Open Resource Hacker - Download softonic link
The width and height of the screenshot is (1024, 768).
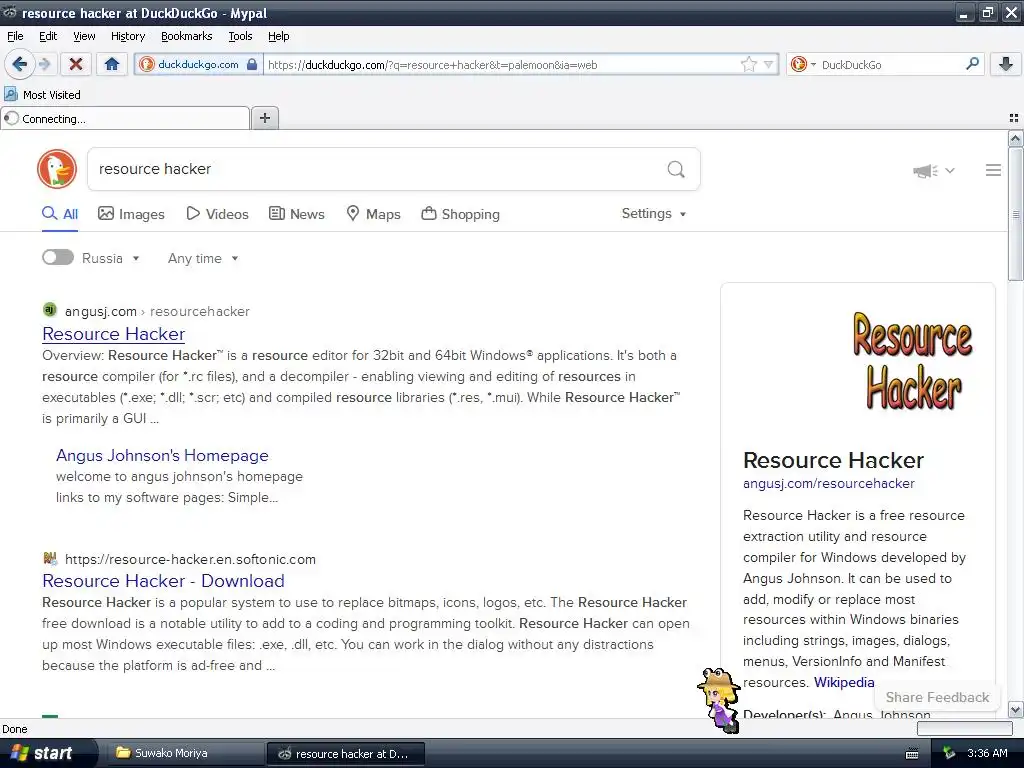[163, 581]
